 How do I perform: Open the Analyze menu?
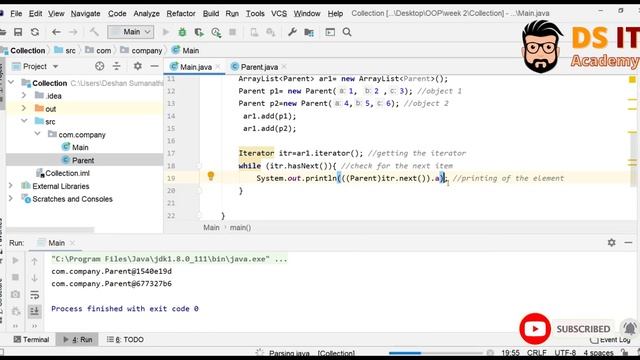click(147, 13)
